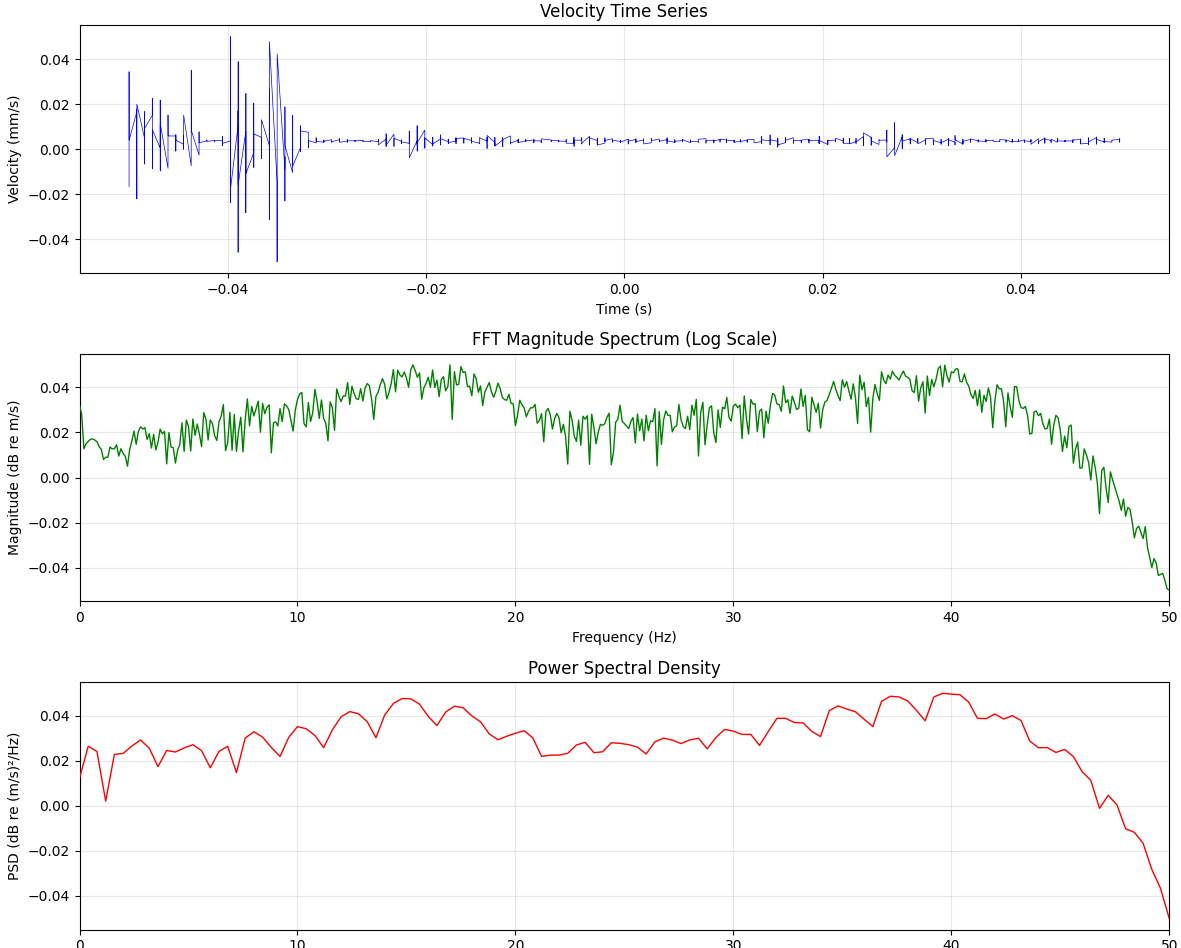Select the "Time (s)" x-axis label
The width and height of the screenshot is (1181, 948).
[623, 309]
